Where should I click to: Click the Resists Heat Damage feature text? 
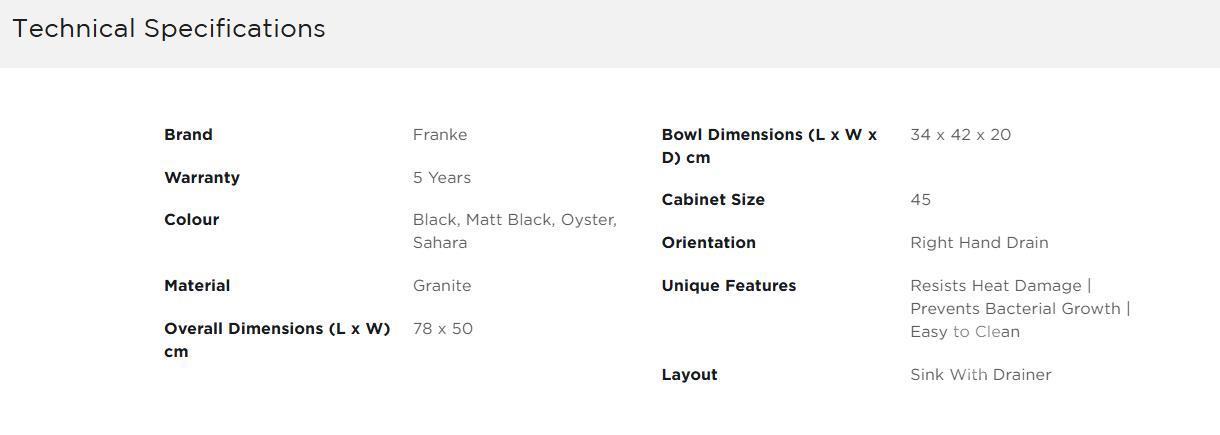click(x=996, y=286)
